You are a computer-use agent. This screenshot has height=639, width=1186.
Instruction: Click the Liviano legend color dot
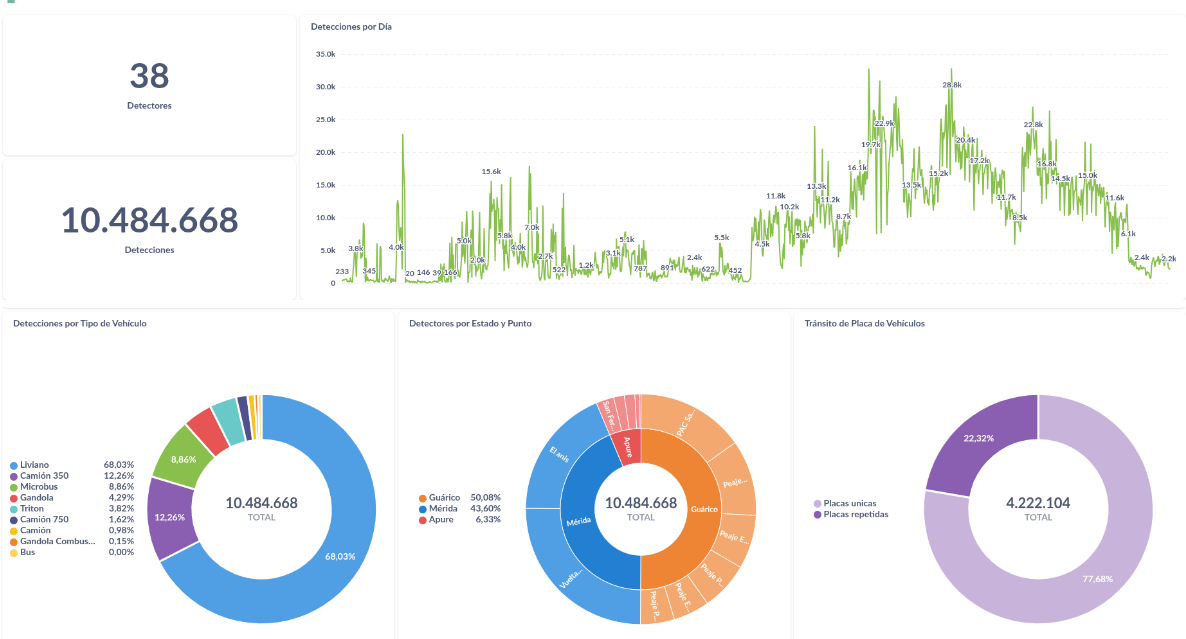[x=14, y=465]
